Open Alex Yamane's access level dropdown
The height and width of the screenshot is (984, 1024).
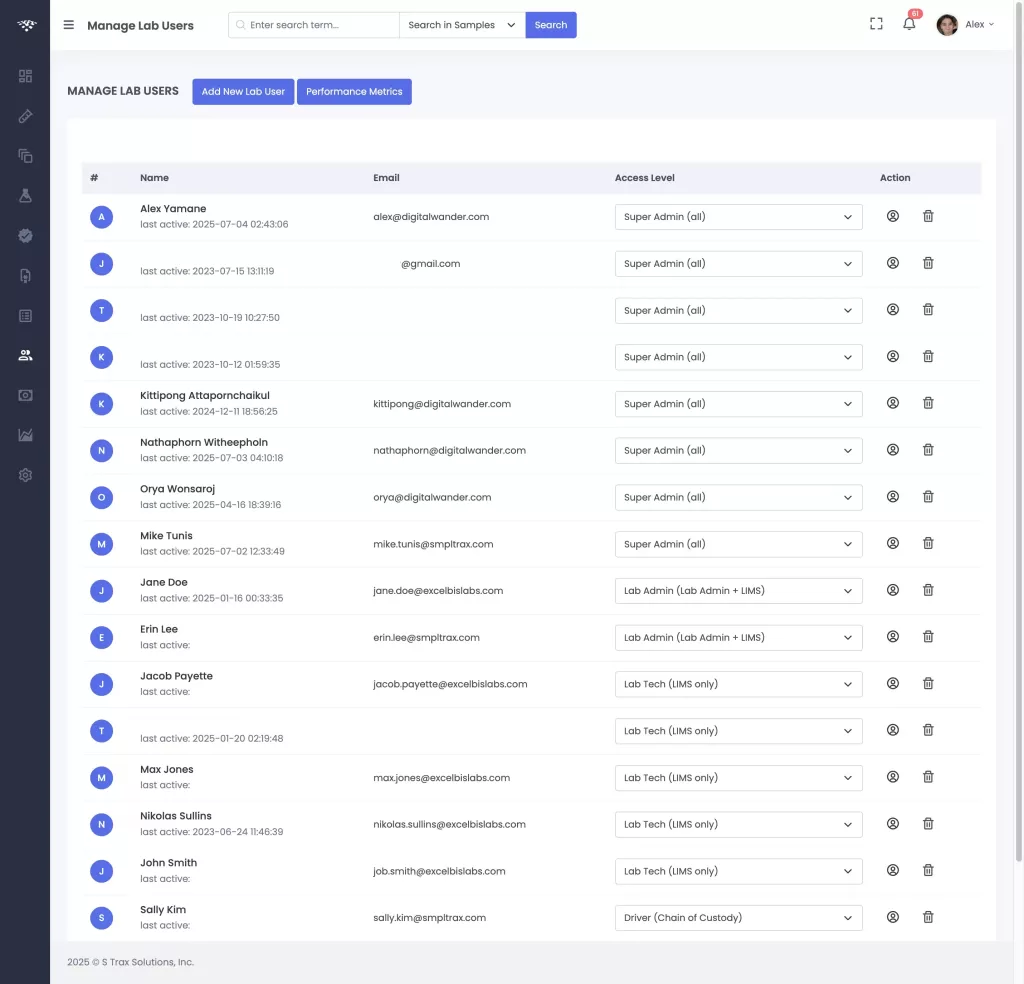tap(738, 217)
